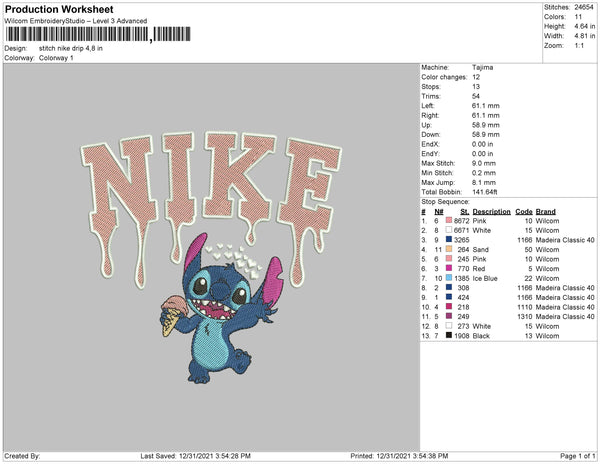Click the Machine value 'Tajima'

(x=482, y=67)
